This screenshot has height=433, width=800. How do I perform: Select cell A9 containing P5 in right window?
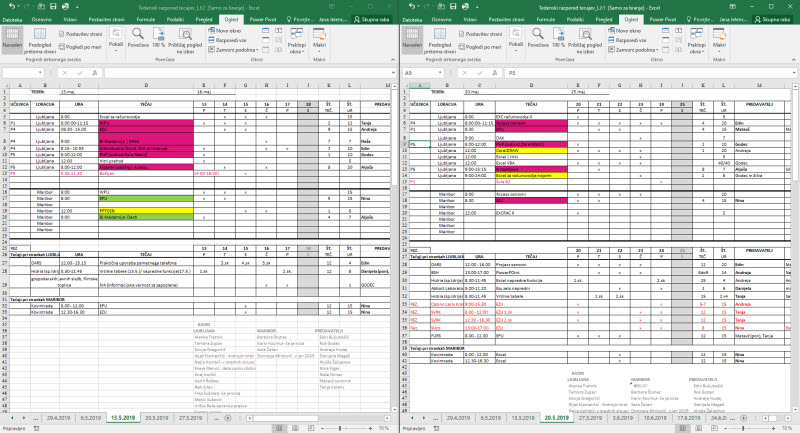419,144
